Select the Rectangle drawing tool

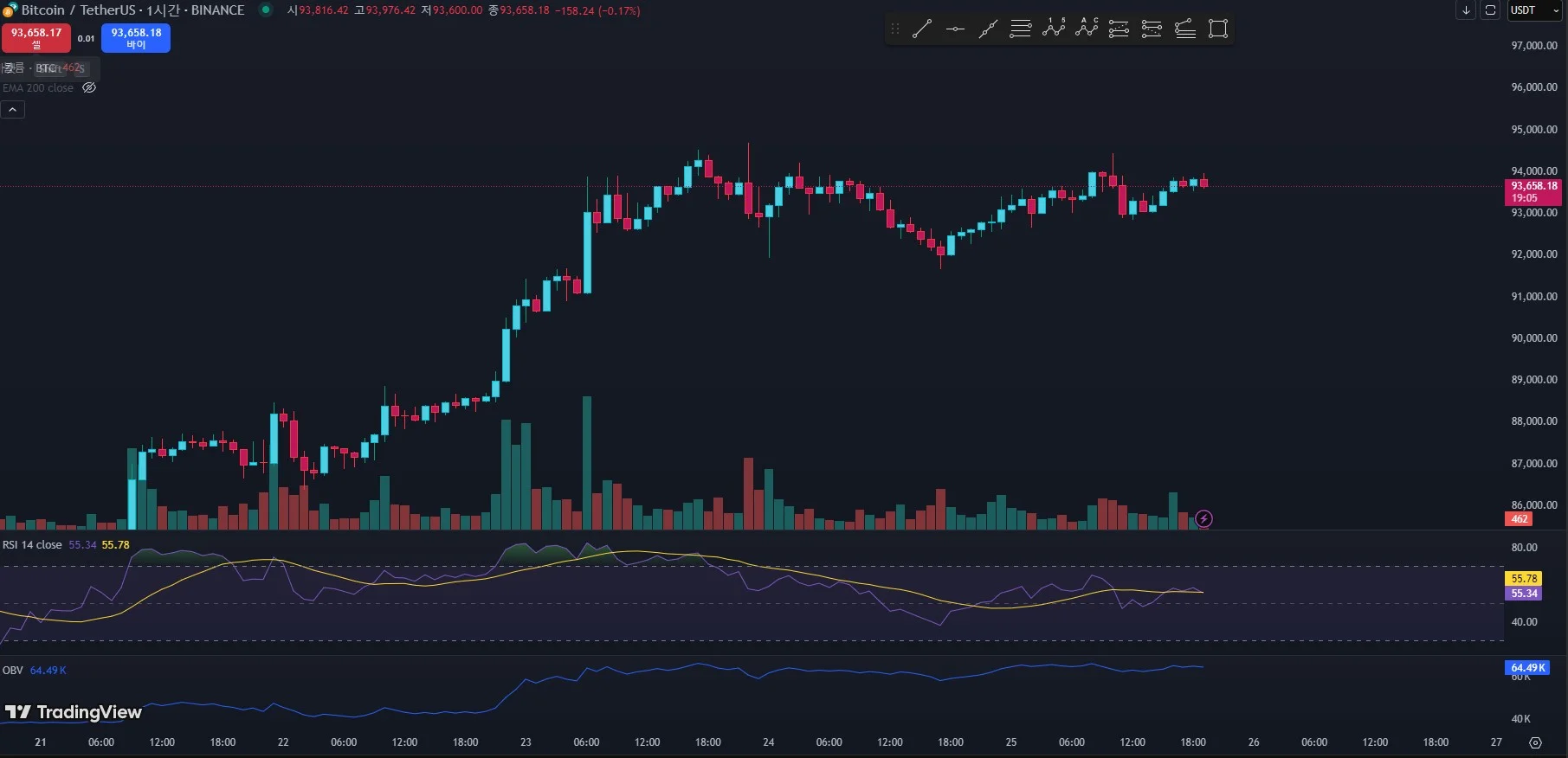point(1218,29)
